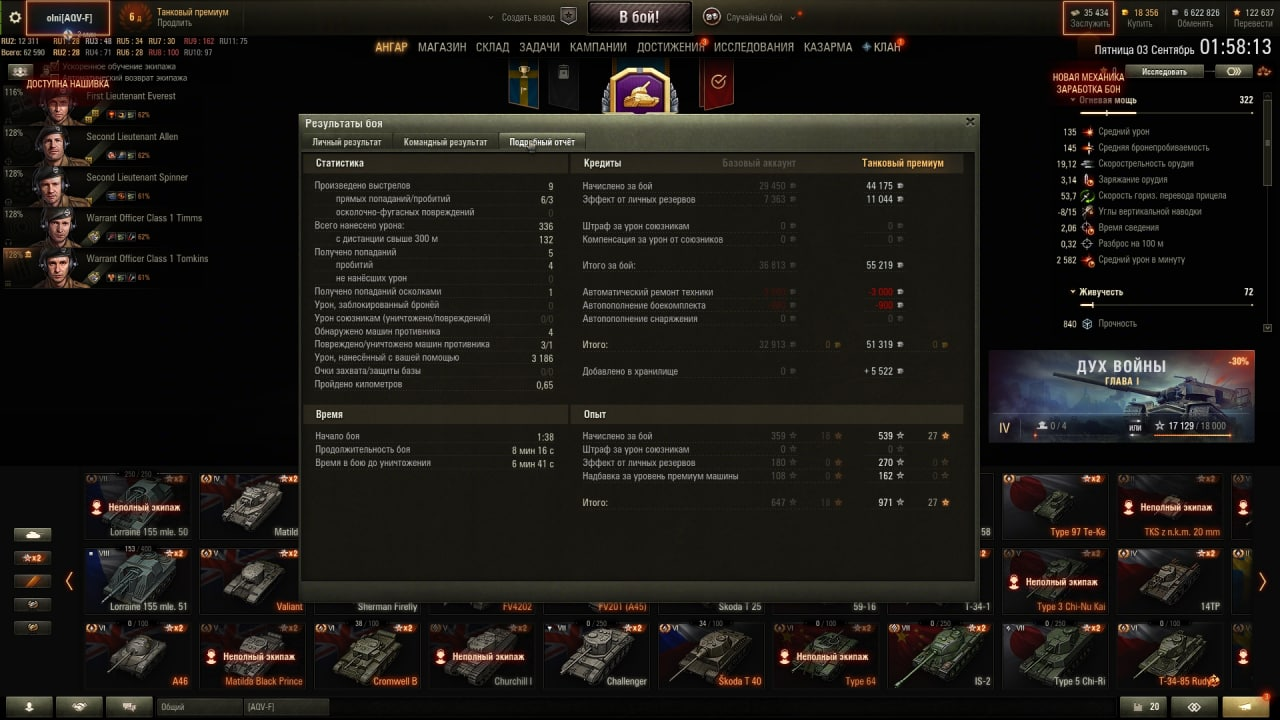This screenshot has width=1280, height=720.
Task: Collapse the Огневая мощь parameters section
Action: click(1073, 100)
